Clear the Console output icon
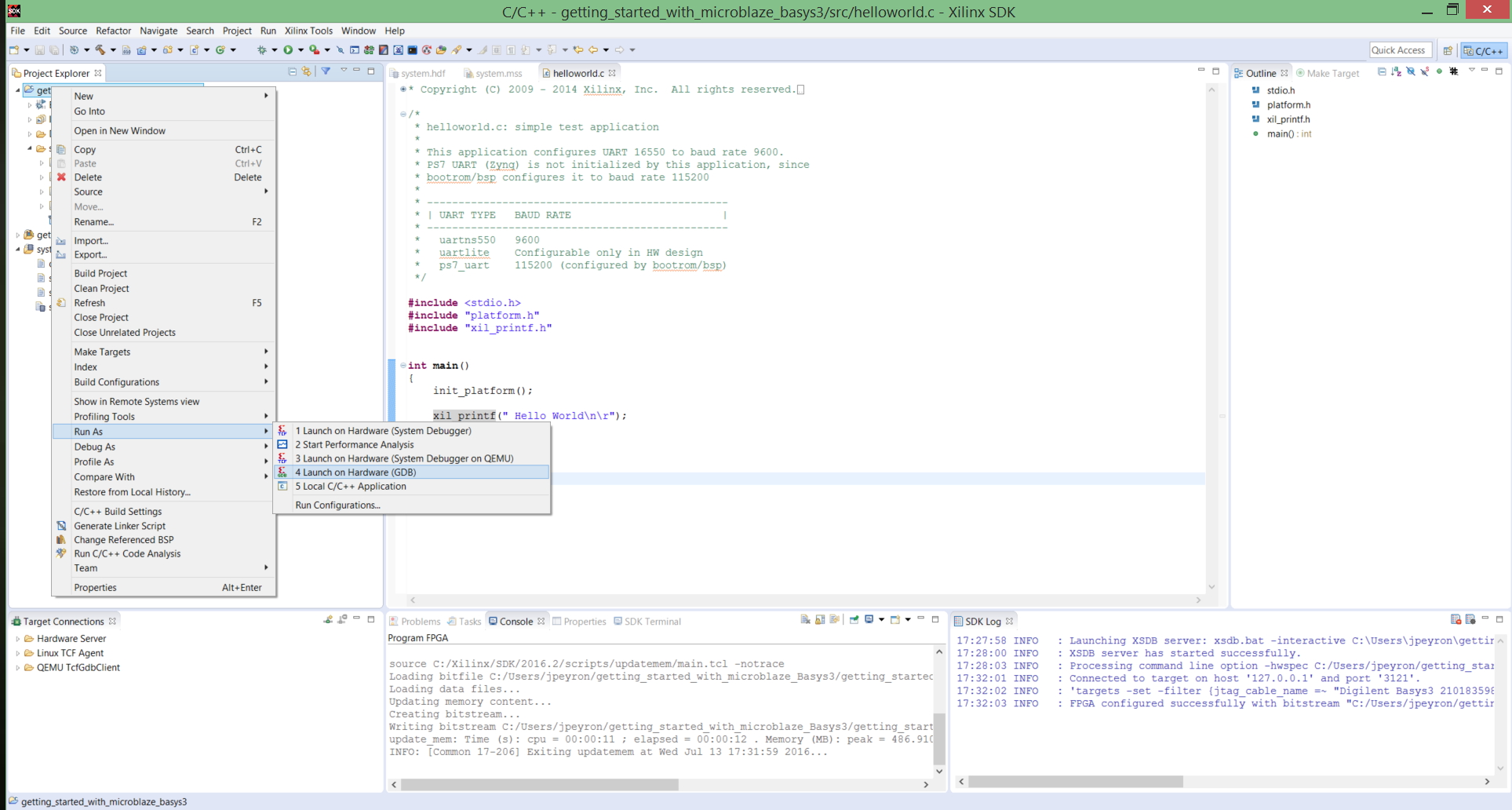This screenshot has height=810, width=1512. pyautogui.click(x=805, y=620)
